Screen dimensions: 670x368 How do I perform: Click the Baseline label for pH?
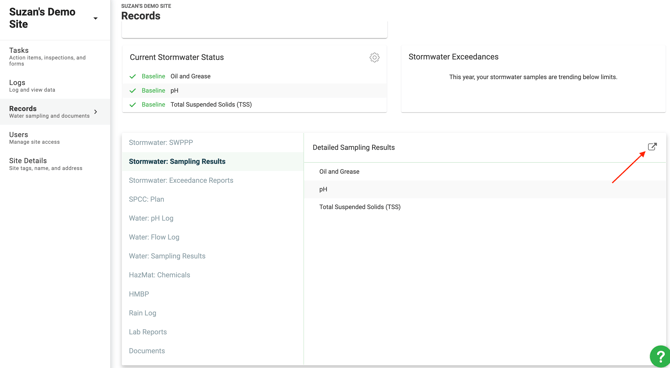tap(153, 91)
